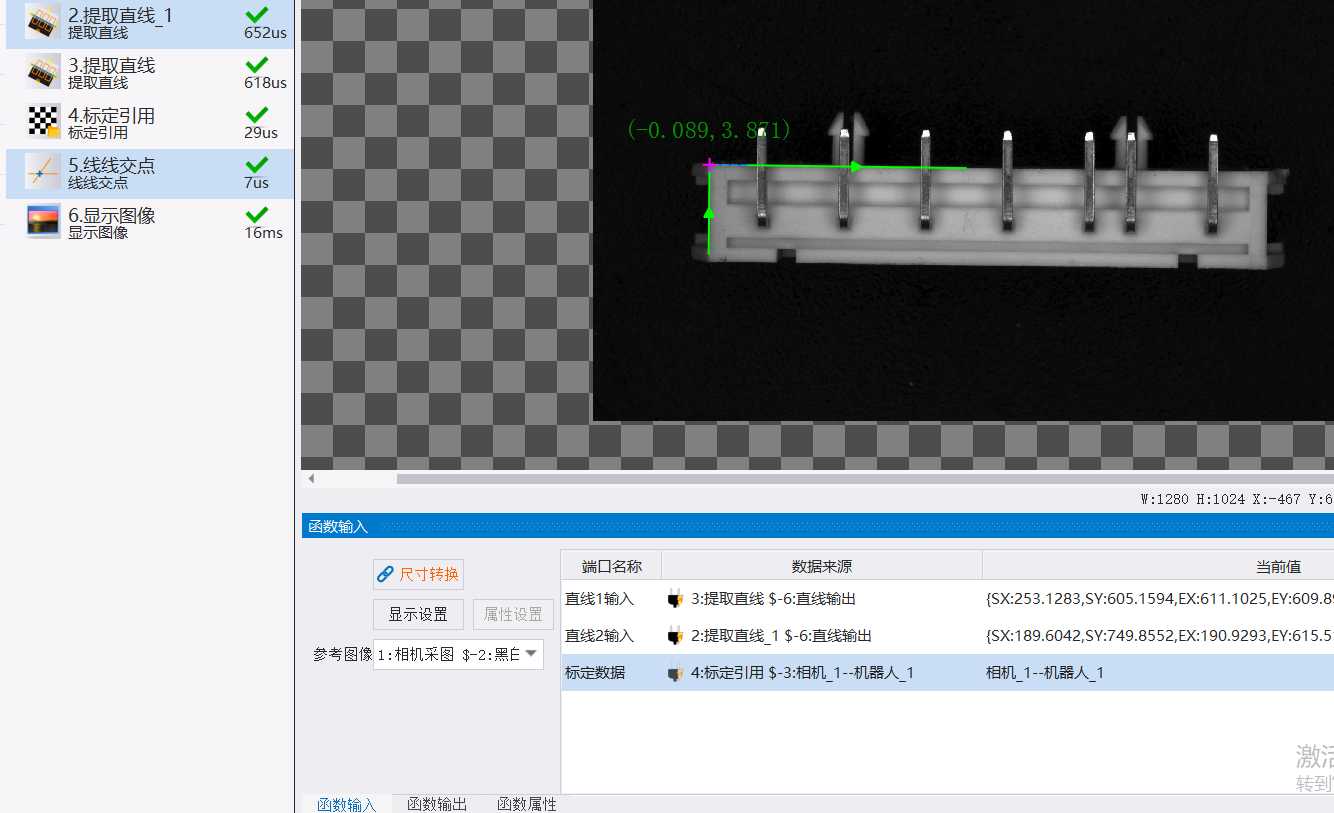Screen dimensions: 1334x813
Task: Click horizontal scrollbar left arrow under image
Action: [311, 479]
